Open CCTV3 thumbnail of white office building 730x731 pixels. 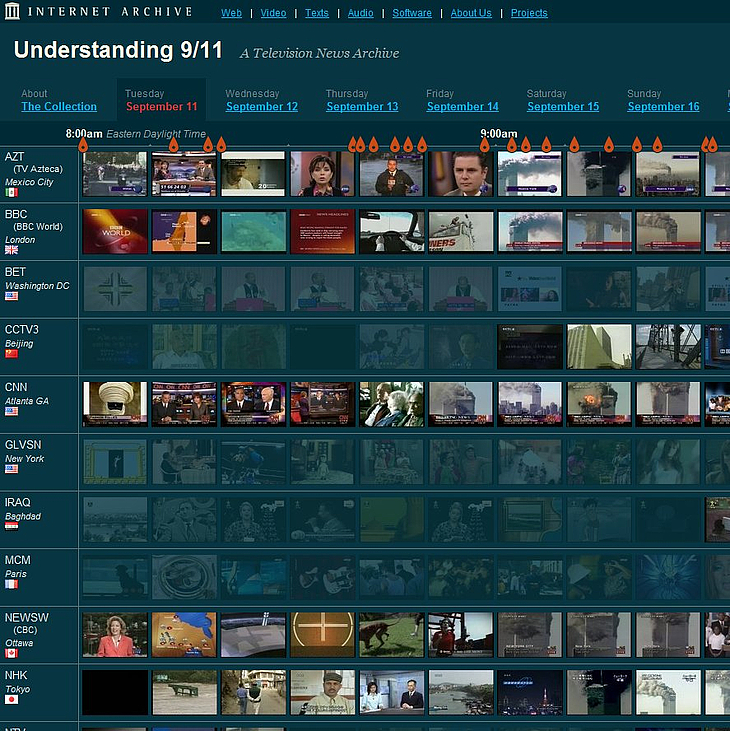pyautogui.click(x=599, y=346)
